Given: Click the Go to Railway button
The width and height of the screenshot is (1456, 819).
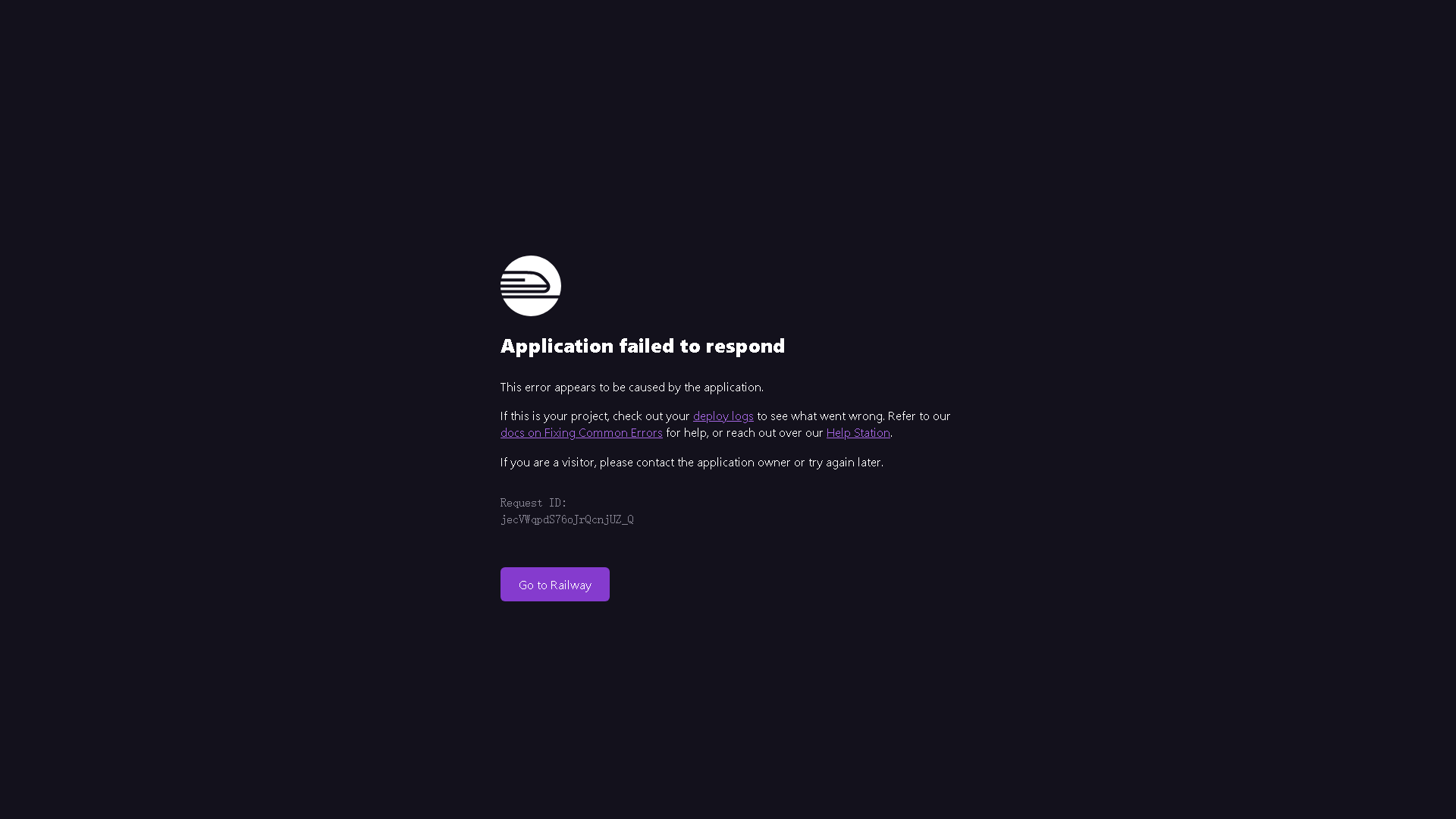Looking at the screenshot, I should [555, 585].
